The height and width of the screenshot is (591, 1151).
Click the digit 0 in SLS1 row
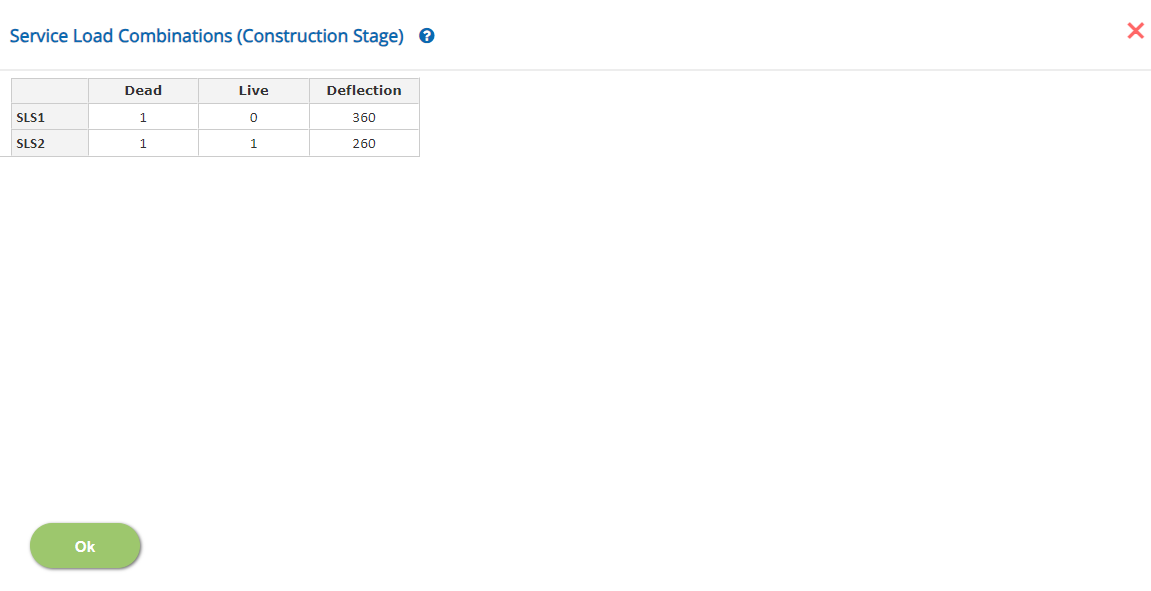coord(254,117)
